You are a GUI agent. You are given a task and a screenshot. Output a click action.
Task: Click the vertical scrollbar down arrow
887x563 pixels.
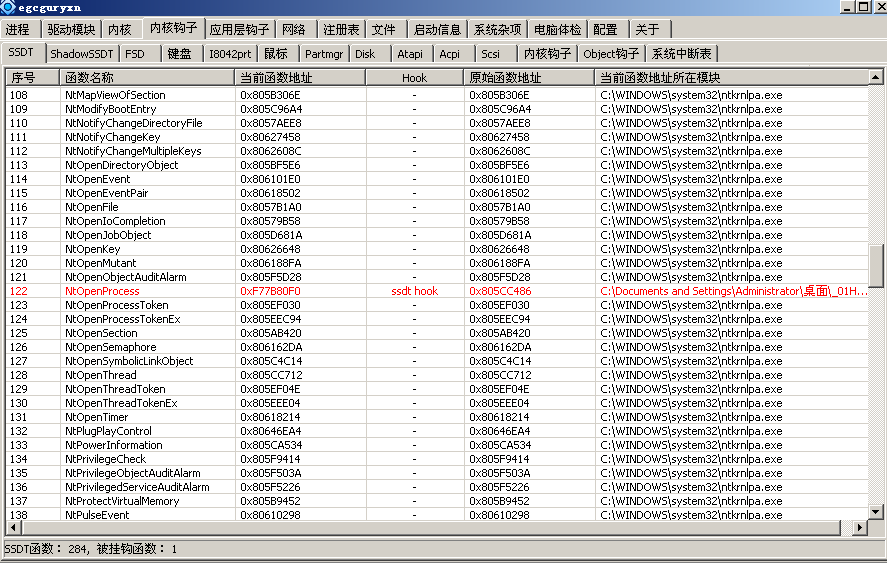click(876, 512)
